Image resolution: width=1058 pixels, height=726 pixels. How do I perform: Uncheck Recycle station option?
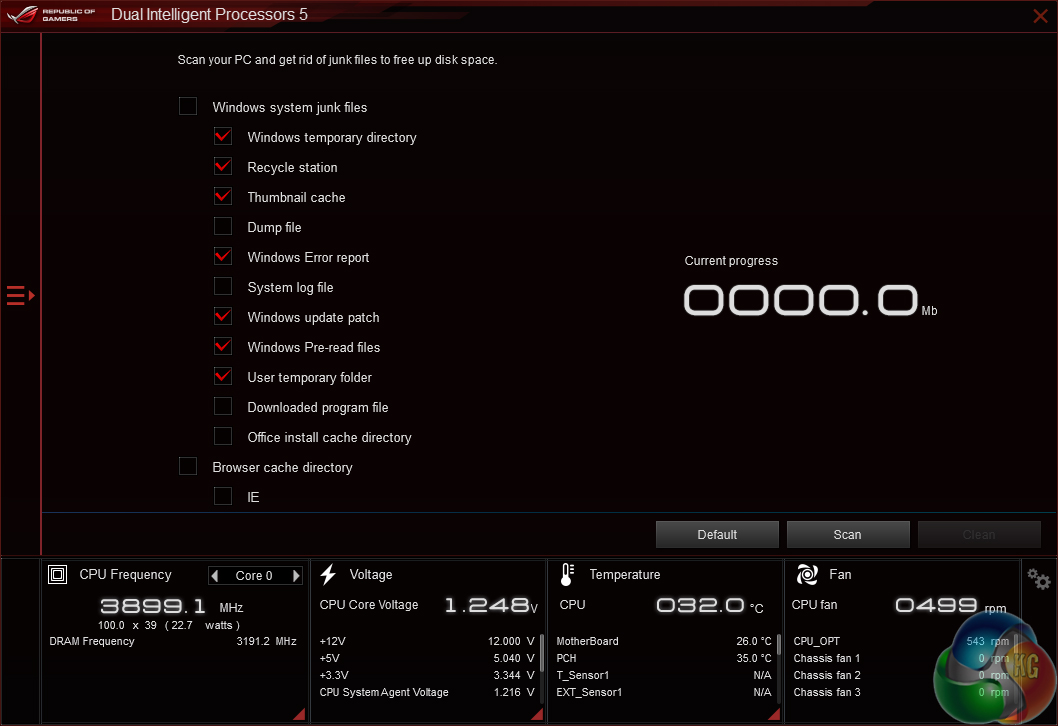click(x=223, y=167)
